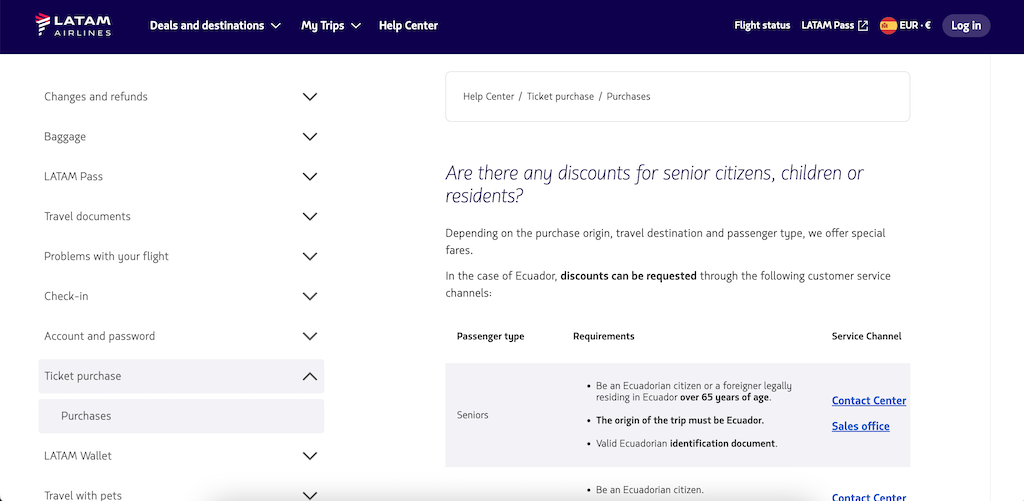Click 'discounts can be requested' bold text
1024x501 pixels.
click(x=628, y=276)
